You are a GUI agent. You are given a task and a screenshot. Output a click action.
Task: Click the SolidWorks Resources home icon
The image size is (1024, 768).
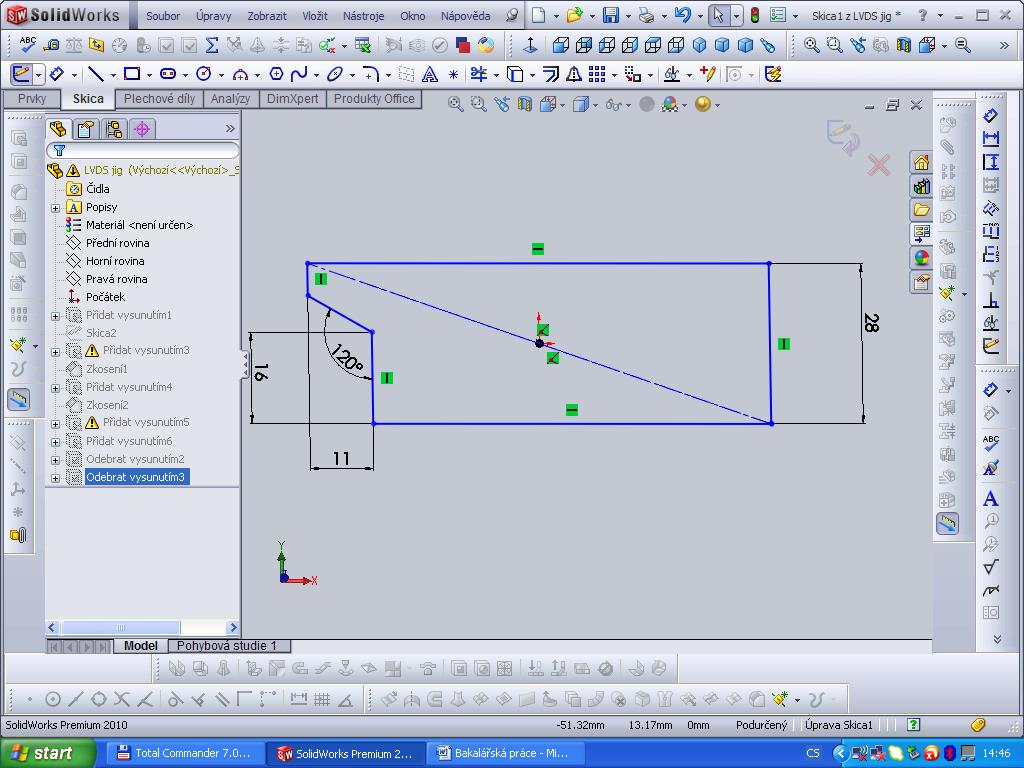tap(921, 162)
